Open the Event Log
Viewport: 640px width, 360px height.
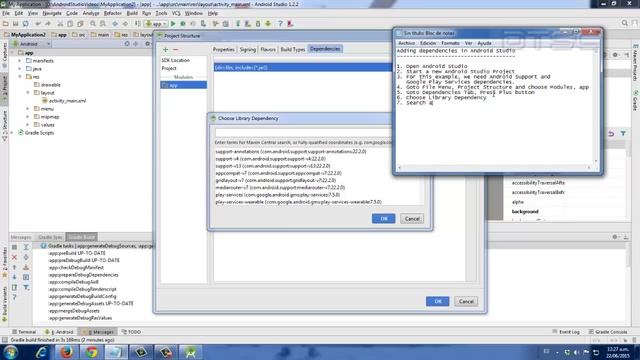(566, 332)
